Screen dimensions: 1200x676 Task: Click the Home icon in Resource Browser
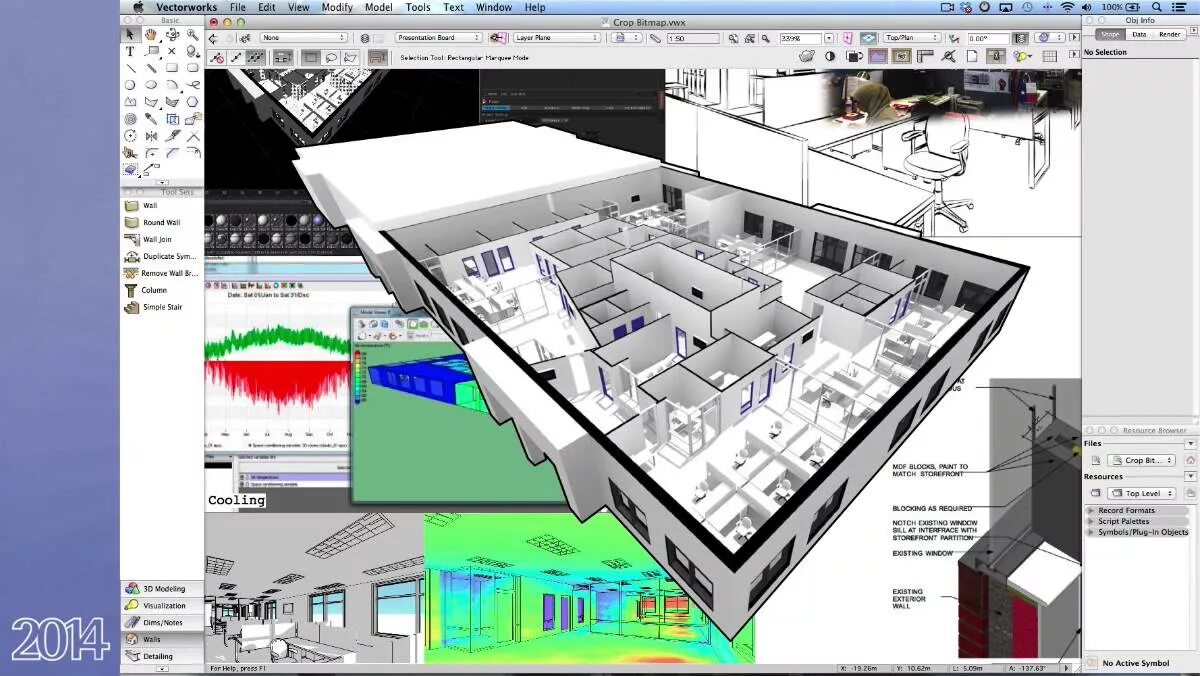(1190, 460)
